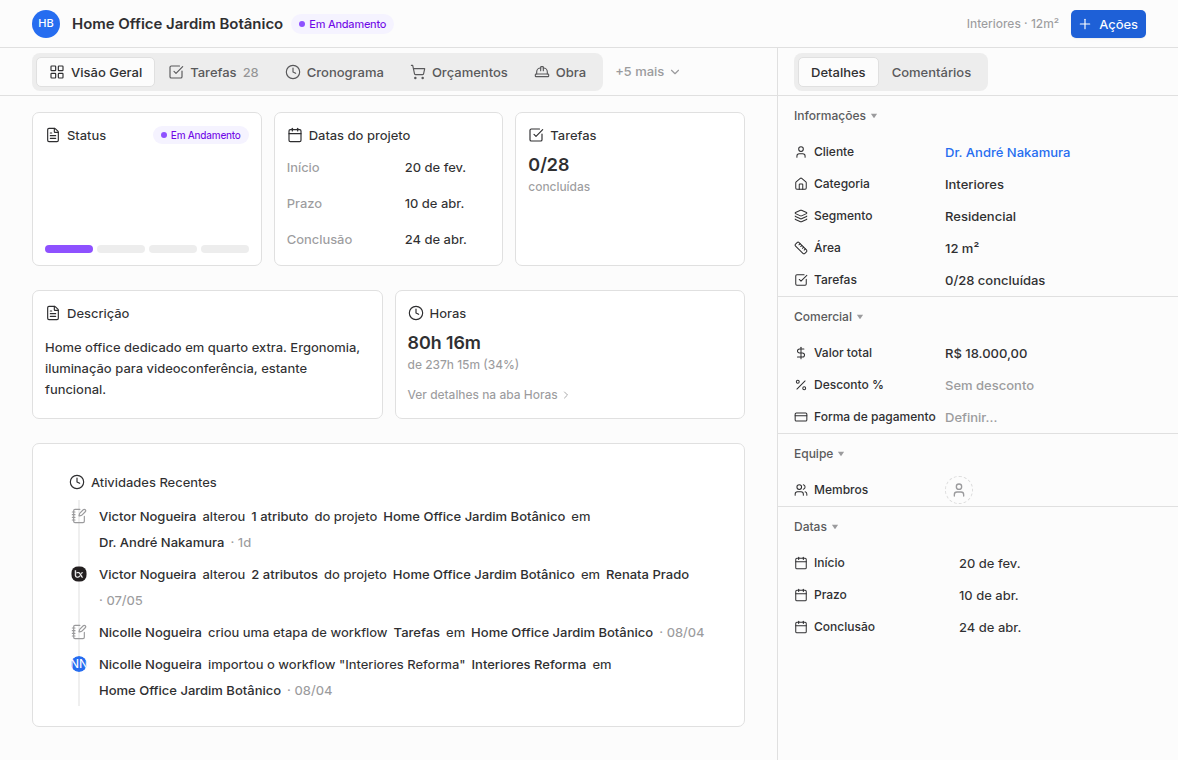
Task: Open the +5 mais tabs dropdown
Action: pyautogui.click(x=647, y=72)
